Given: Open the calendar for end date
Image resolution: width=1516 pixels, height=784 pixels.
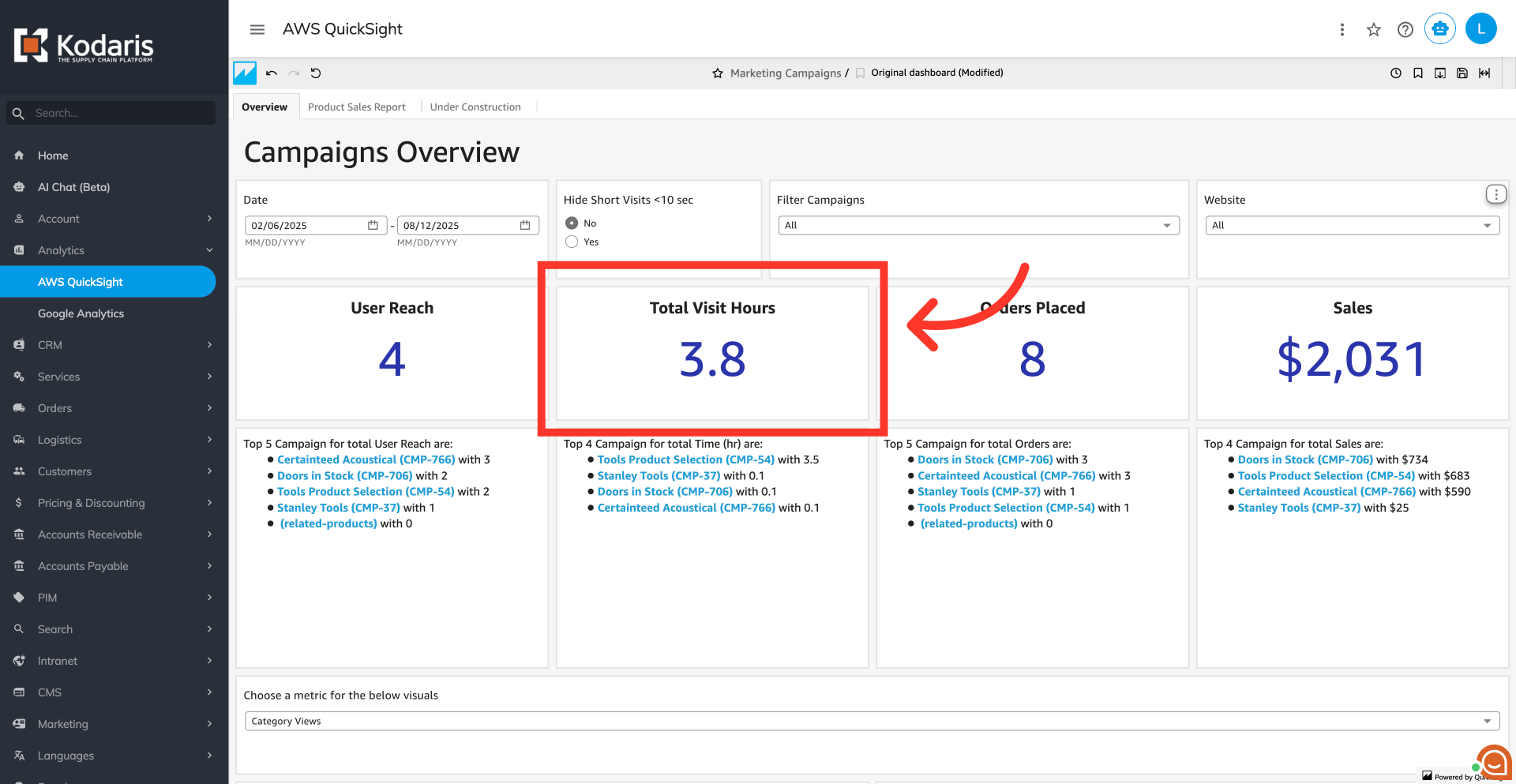Looking at the screenshot, I should (x=525, y=225).
